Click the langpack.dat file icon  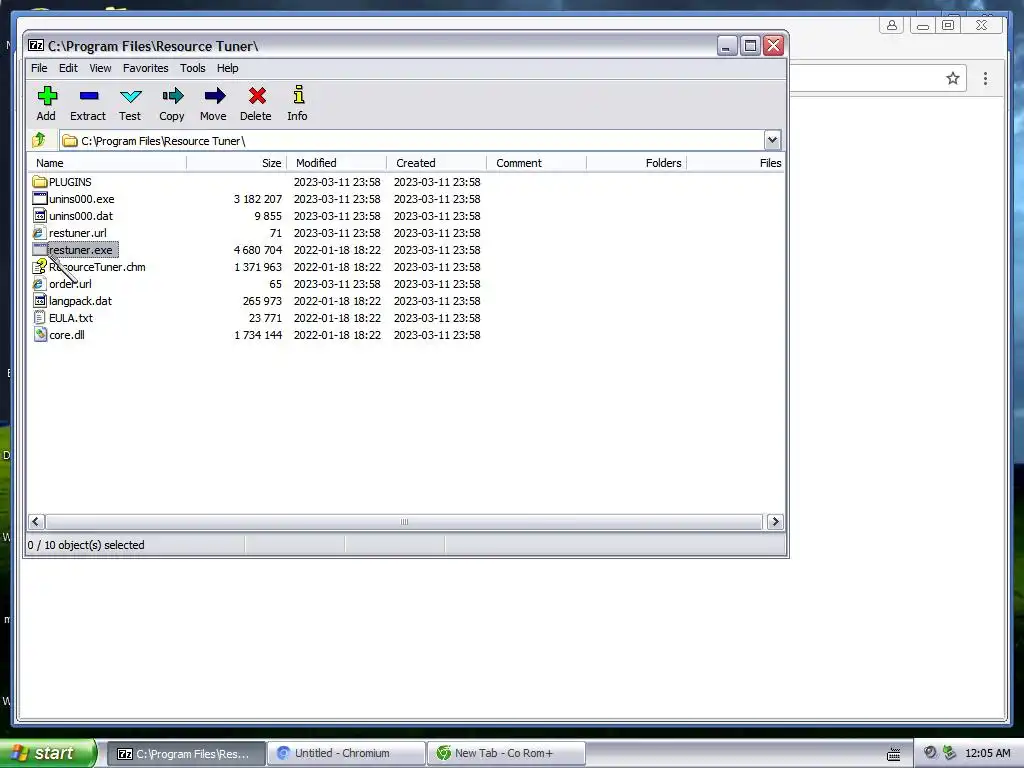point(40,300)
